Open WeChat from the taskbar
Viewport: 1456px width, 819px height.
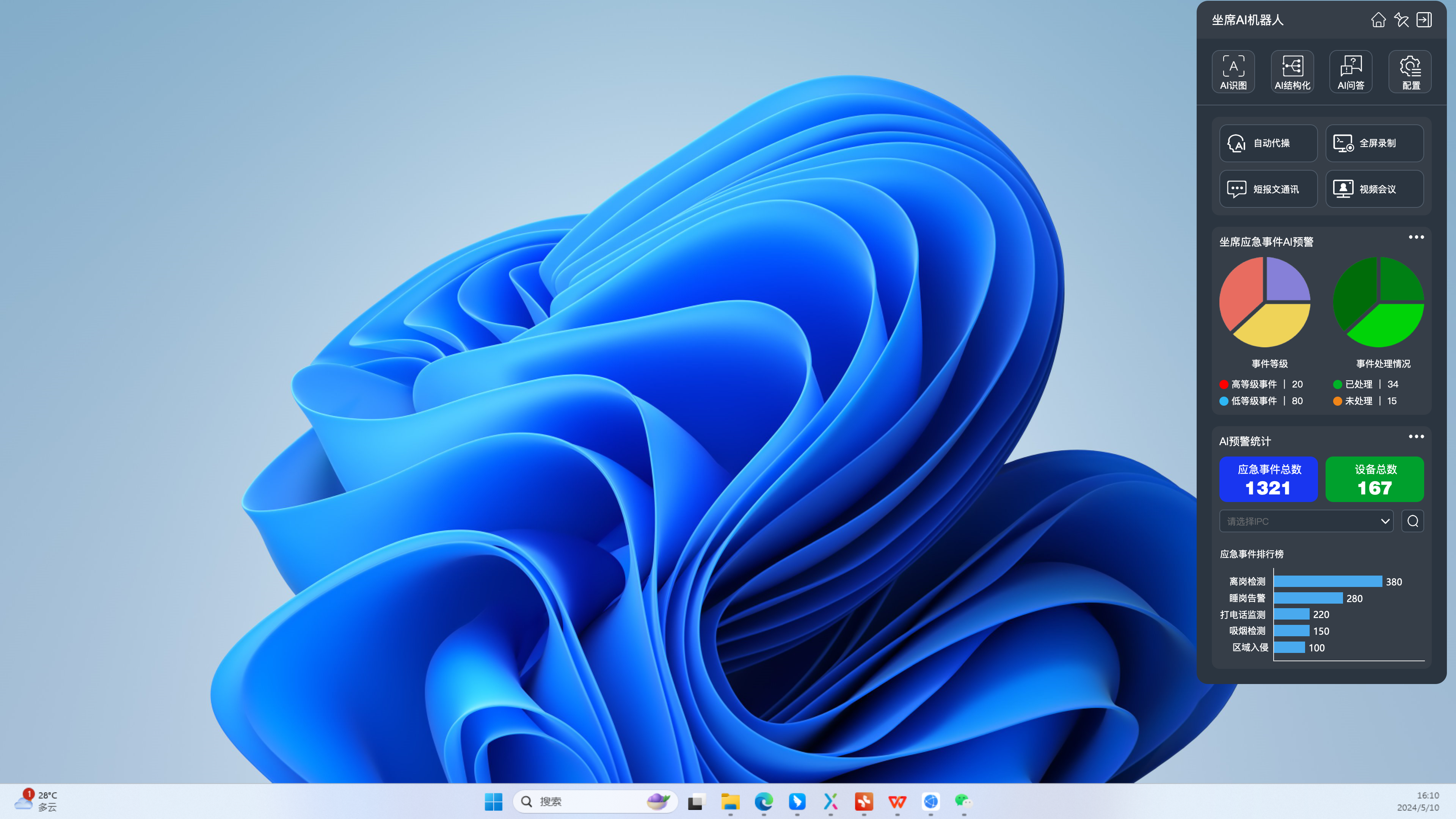click(964, 802)
